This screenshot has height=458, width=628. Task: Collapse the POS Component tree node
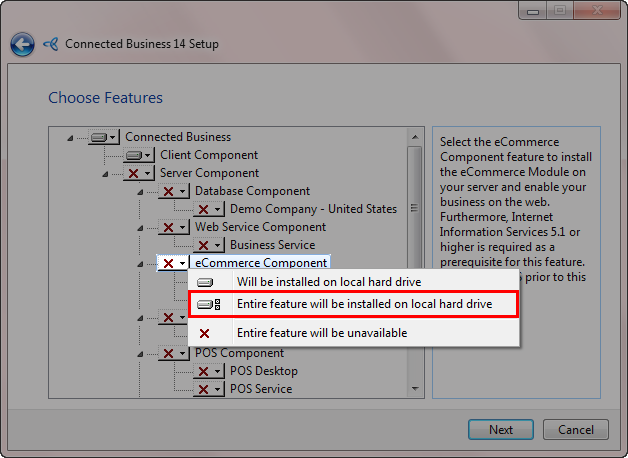140,354
